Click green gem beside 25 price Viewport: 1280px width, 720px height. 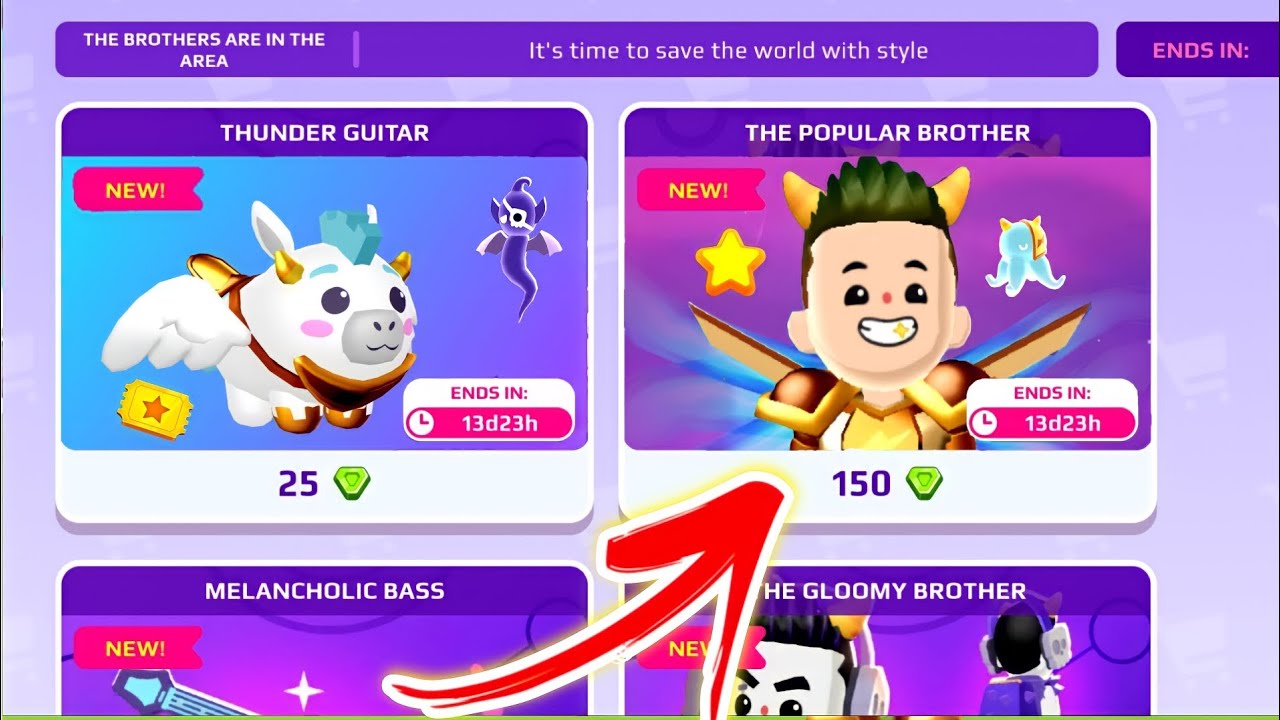352,484
